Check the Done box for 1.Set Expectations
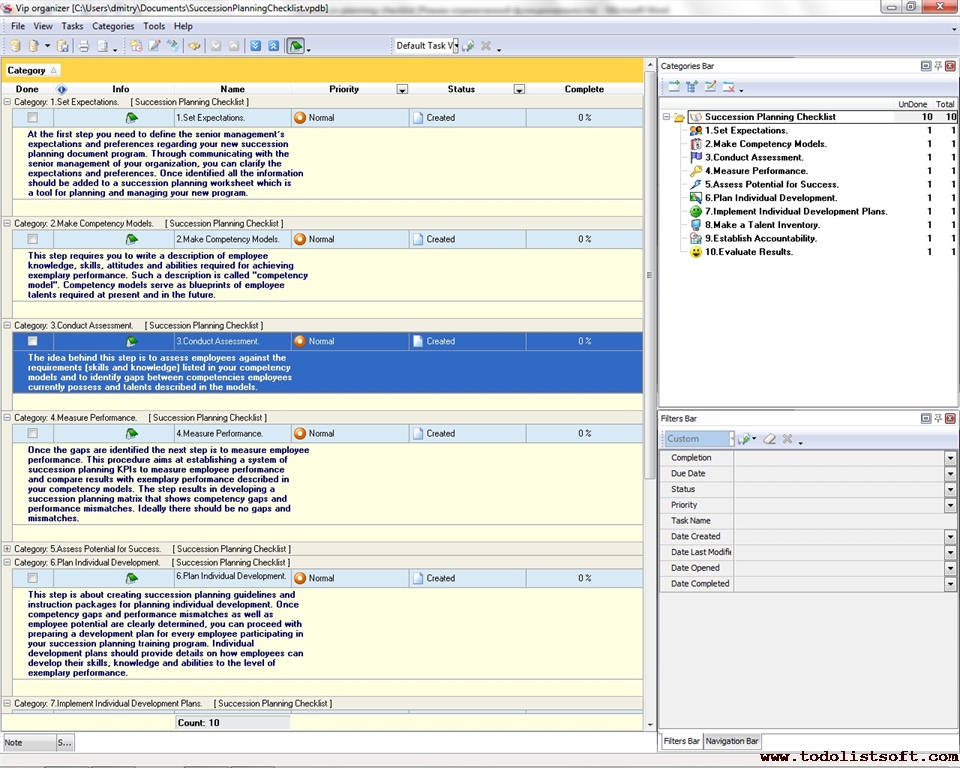 point(33,118)
